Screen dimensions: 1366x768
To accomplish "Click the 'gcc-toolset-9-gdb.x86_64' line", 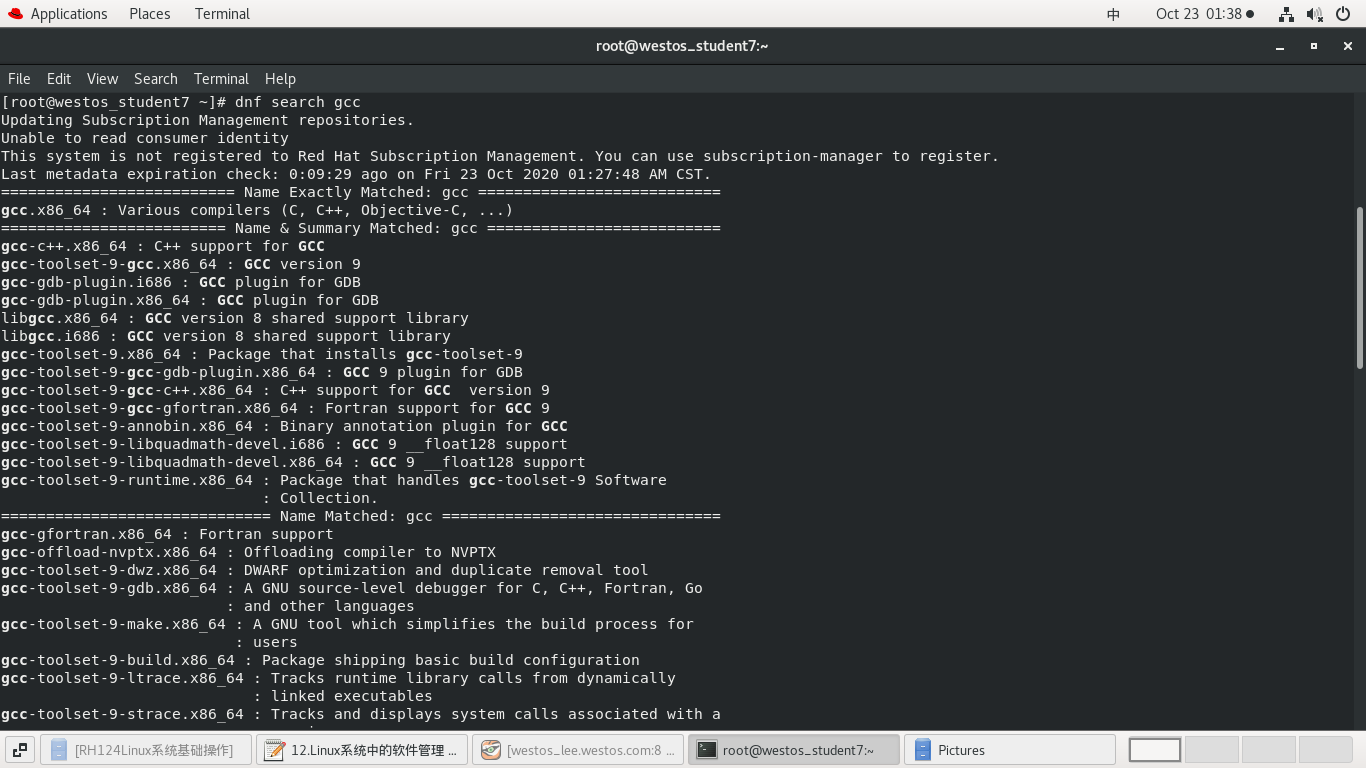I will point(352,588).
